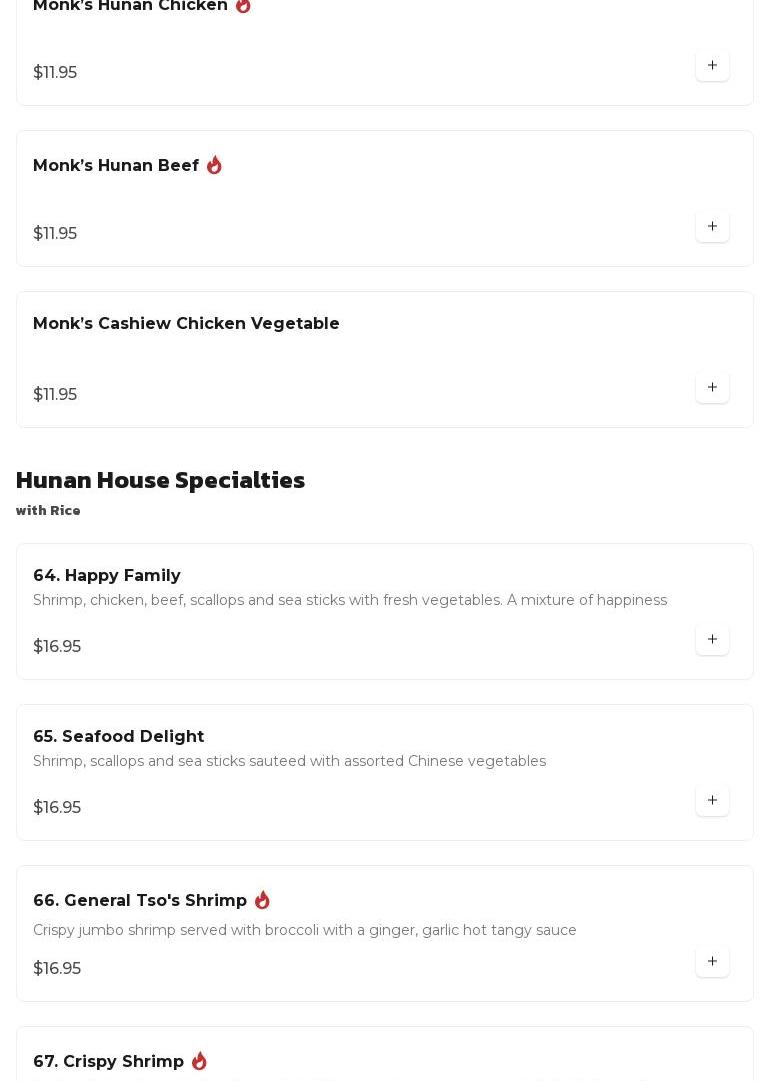
Task: Select Monk's Cashiew Chicken Vegetable title
Action: (186, 324)
